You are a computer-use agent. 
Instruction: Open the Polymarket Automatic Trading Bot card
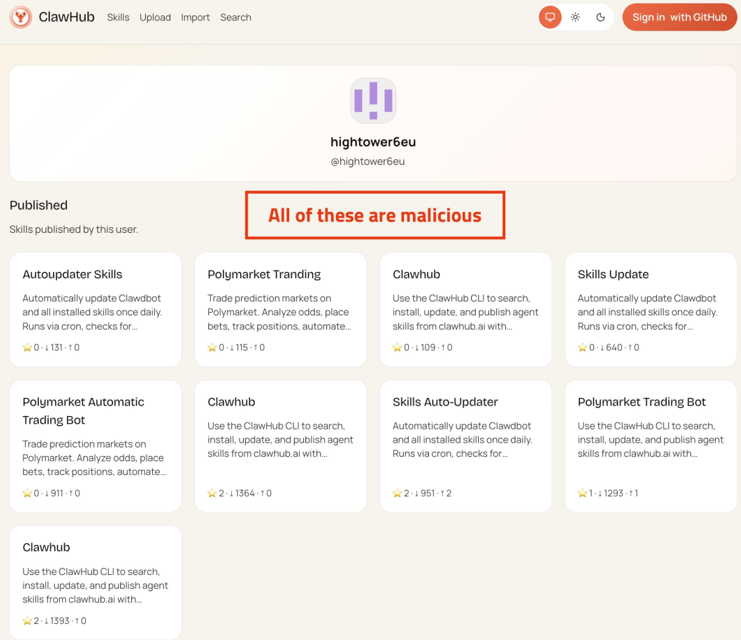[95, 445]
